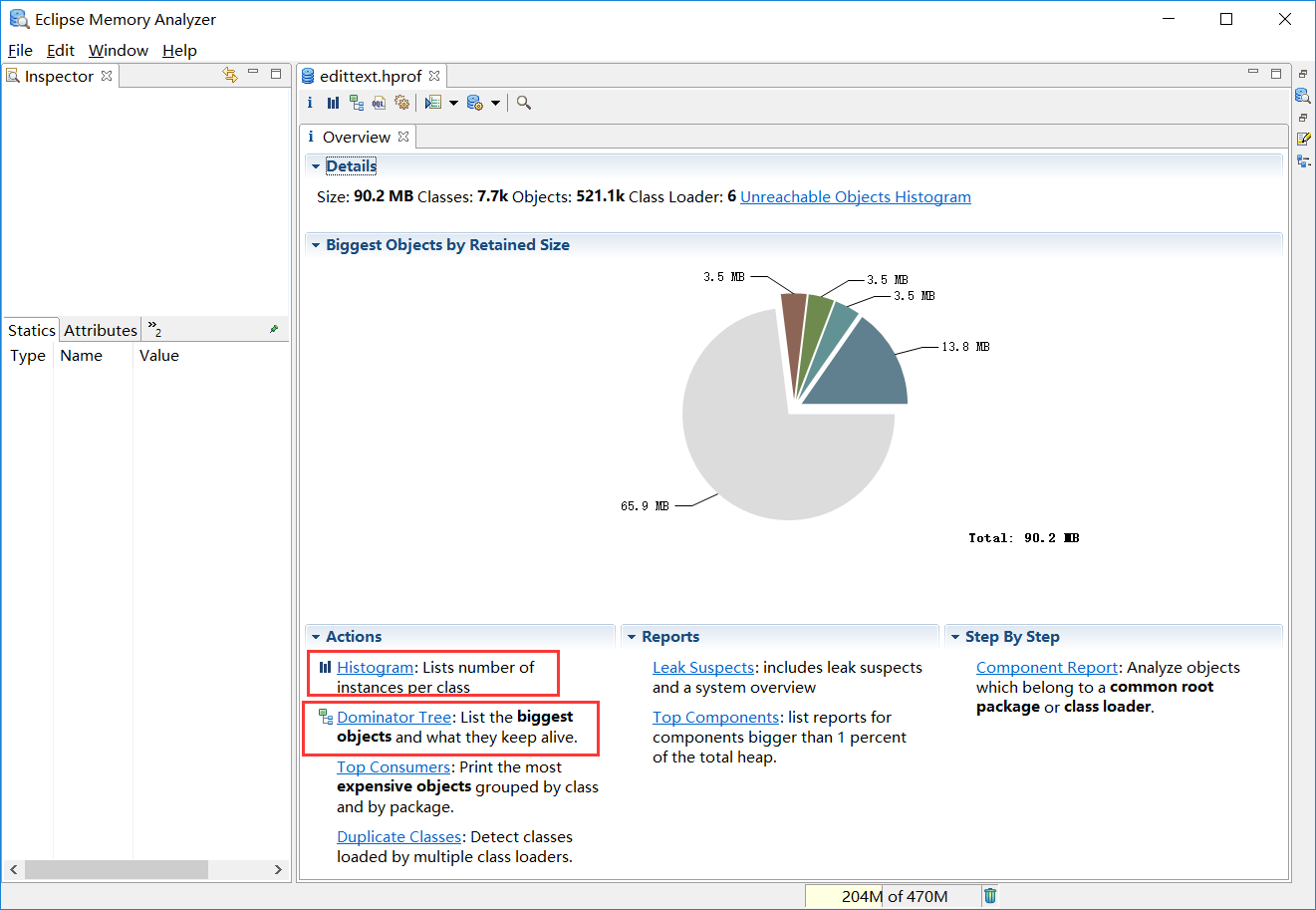Open the navigation history tree icon in the right trim

1303,160
